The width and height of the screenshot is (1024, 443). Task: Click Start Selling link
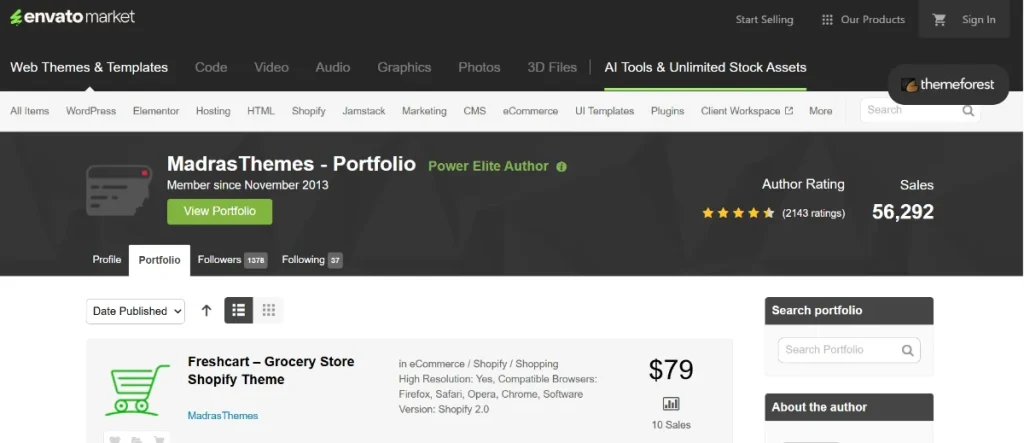[764, 20]
